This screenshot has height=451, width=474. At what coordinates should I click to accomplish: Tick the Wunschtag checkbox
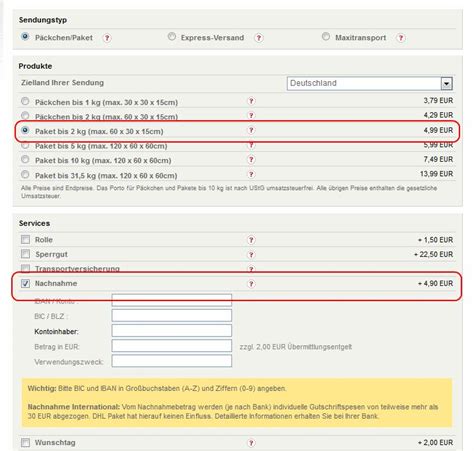point(25,443)
